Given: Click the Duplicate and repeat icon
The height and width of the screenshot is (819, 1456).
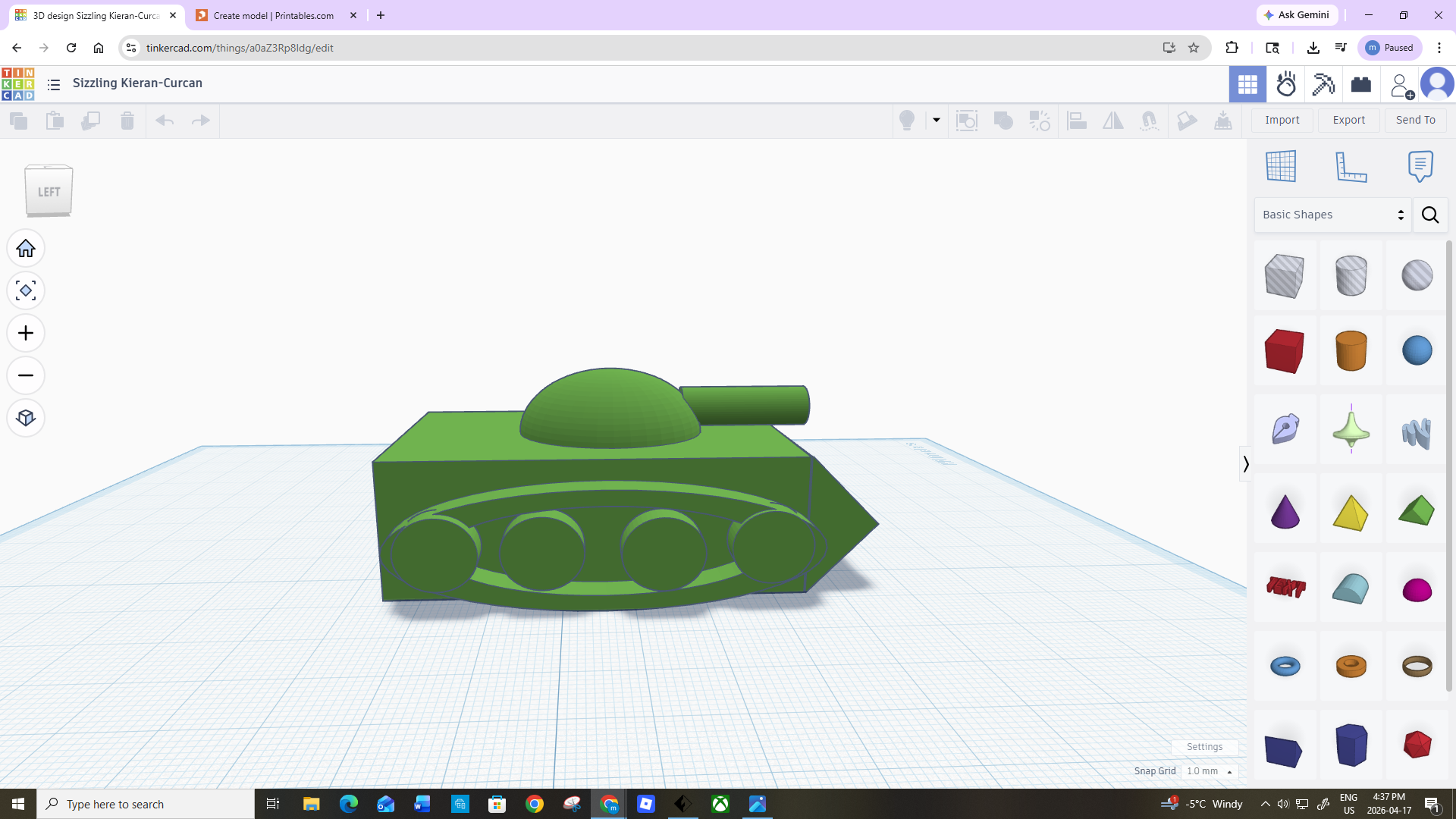Looking at the screenshot, I should click(x=91, y=121).
